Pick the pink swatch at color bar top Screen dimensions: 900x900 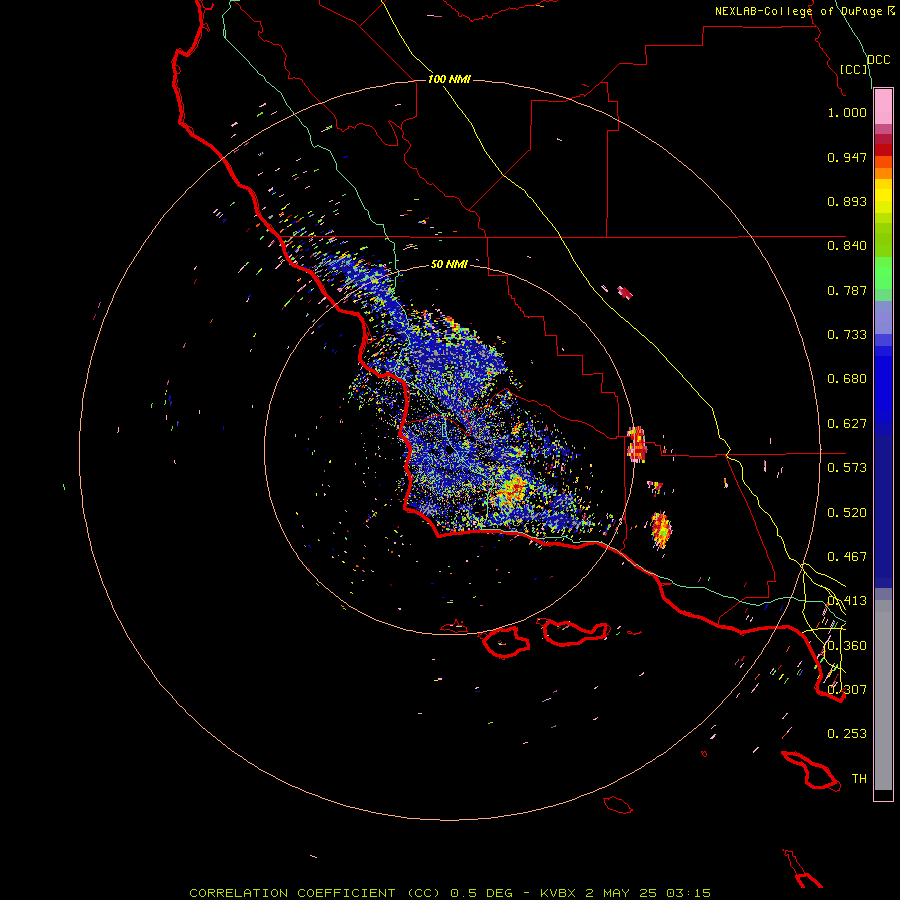pyautogui.click(x=883, y=107)
